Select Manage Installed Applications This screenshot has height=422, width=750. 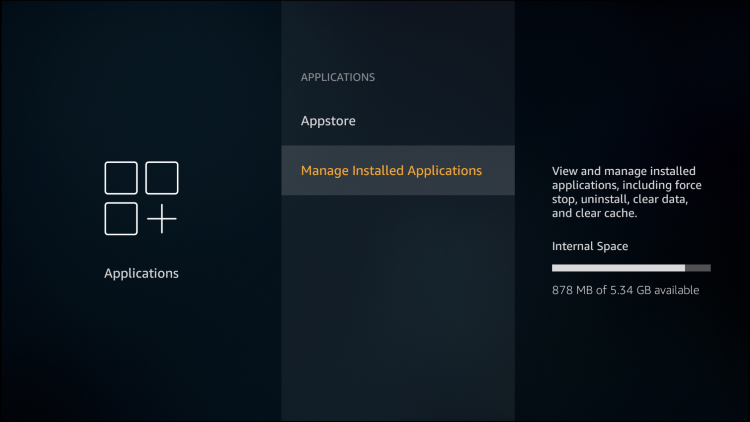pyautogui.click(x=398, y=170)
